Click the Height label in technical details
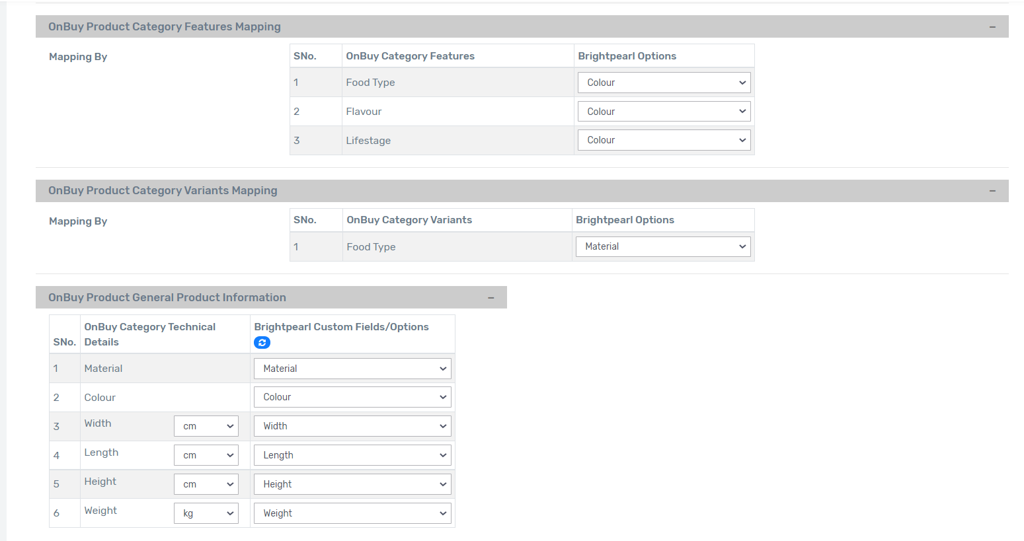Image resolution: width=1024 pixels, height=541 pixels. click(x=100, y=482)
